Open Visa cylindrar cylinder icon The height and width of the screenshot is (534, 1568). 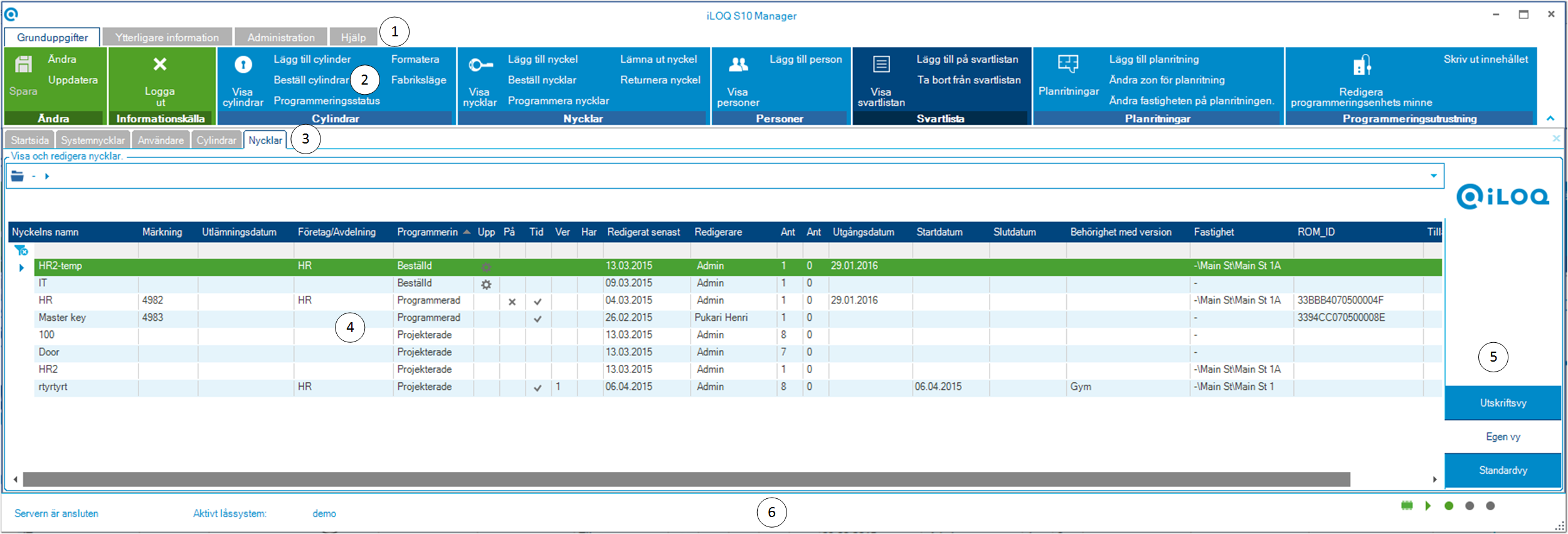243,65
